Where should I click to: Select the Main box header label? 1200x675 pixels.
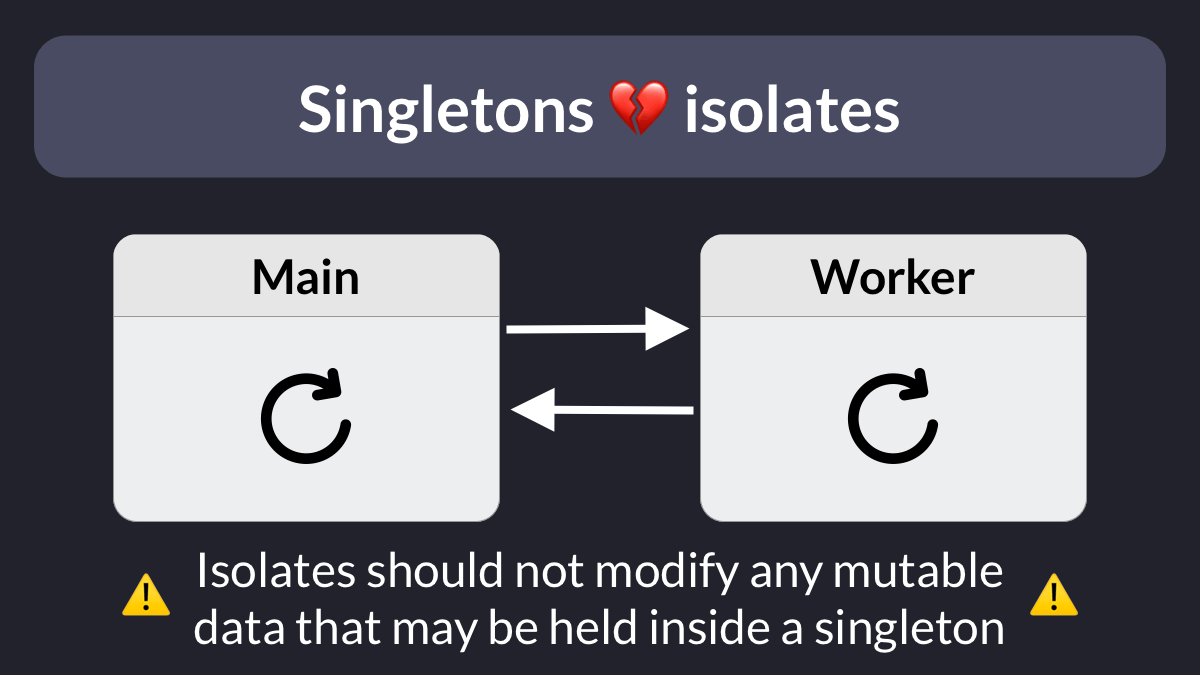306,277
